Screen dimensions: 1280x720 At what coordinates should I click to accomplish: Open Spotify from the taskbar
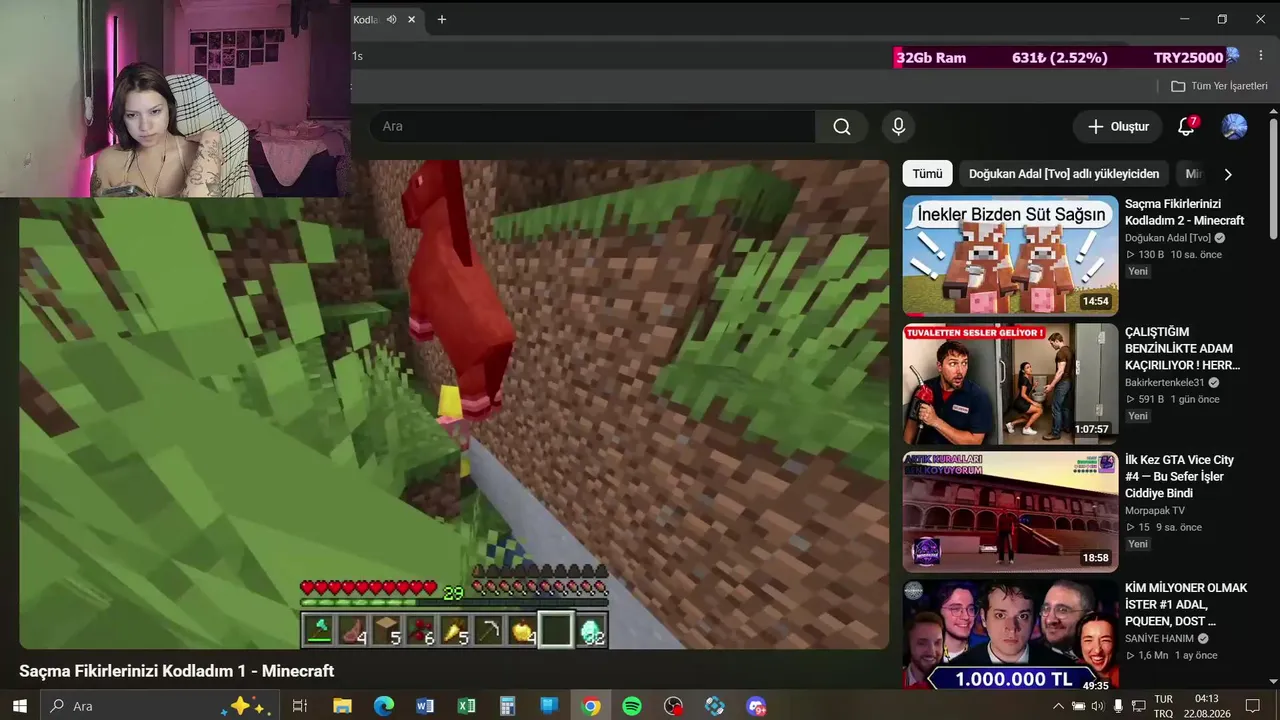coord(632,706)
